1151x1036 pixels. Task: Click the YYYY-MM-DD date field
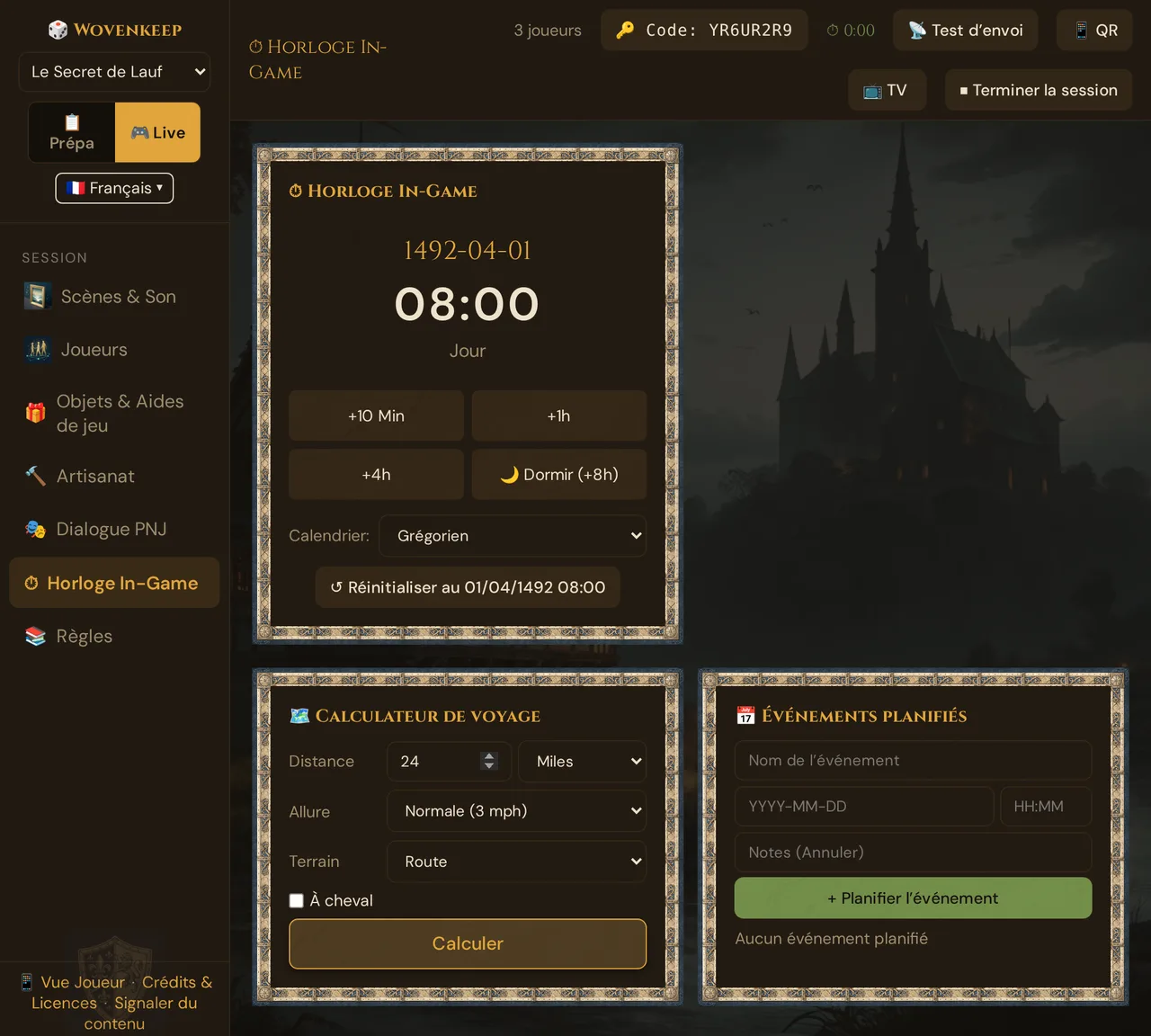(864, 807)
